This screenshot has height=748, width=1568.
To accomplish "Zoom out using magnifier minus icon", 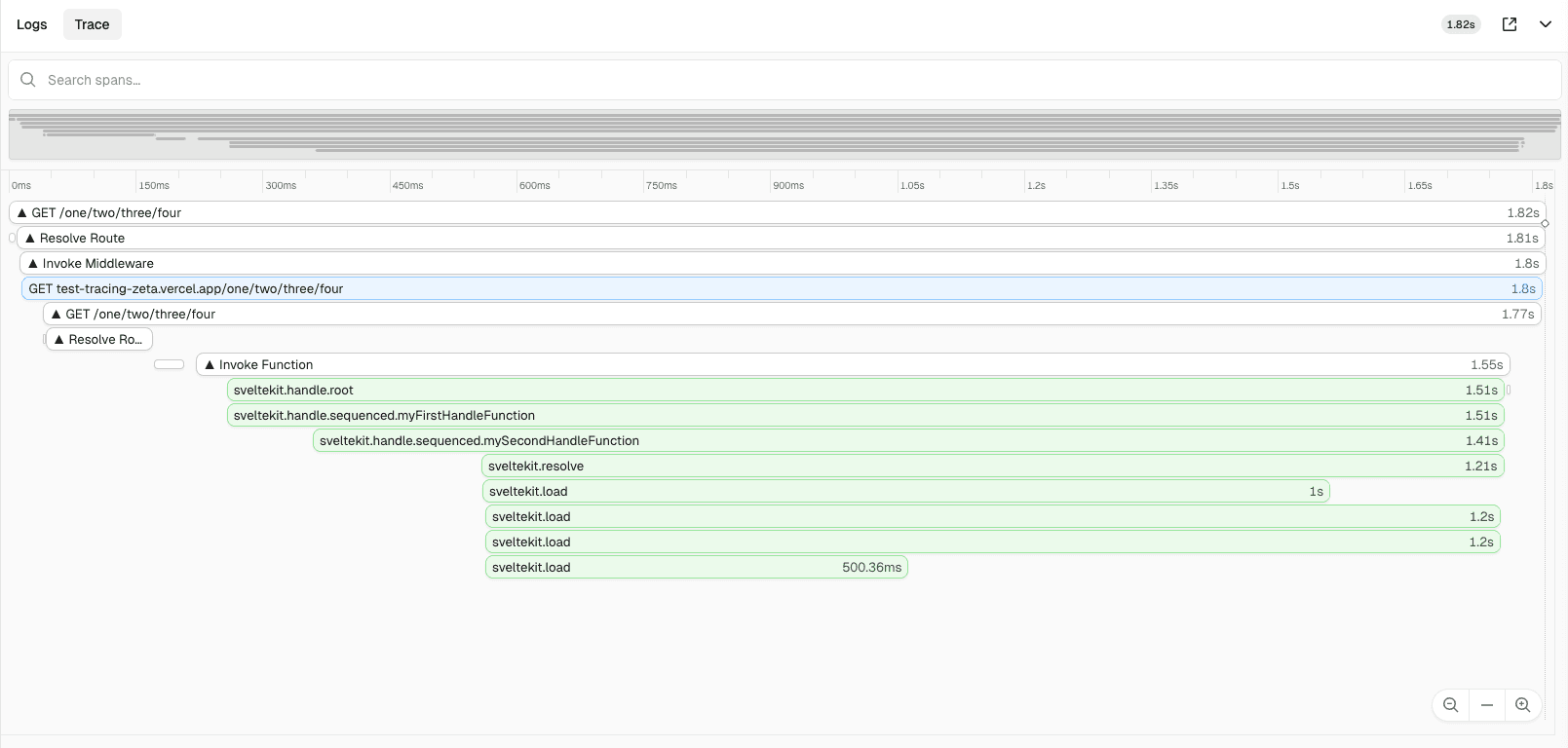I will coord(1451,705).
